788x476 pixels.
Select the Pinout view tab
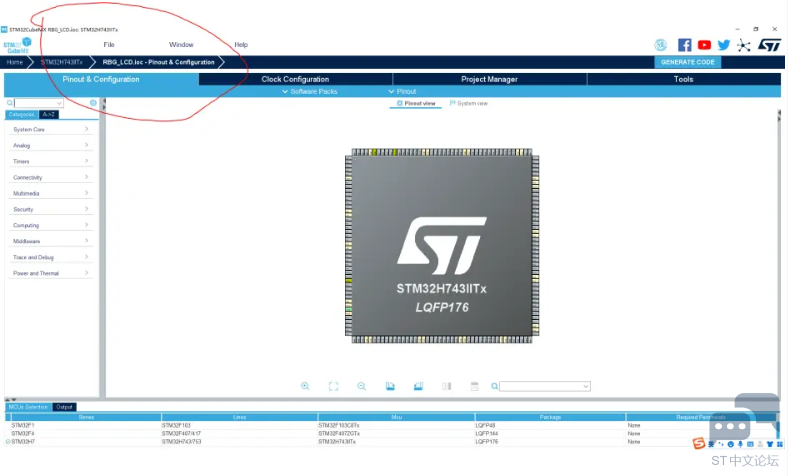point(416,104)
